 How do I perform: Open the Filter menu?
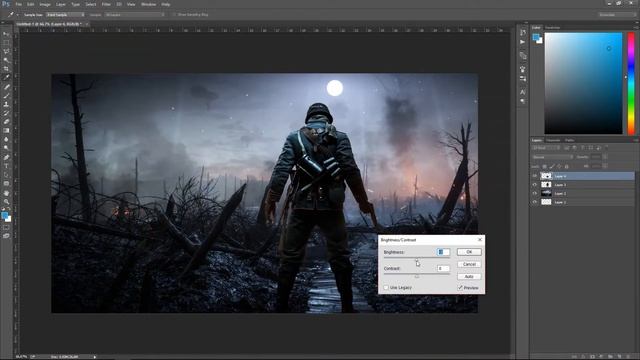pos(106,4)
